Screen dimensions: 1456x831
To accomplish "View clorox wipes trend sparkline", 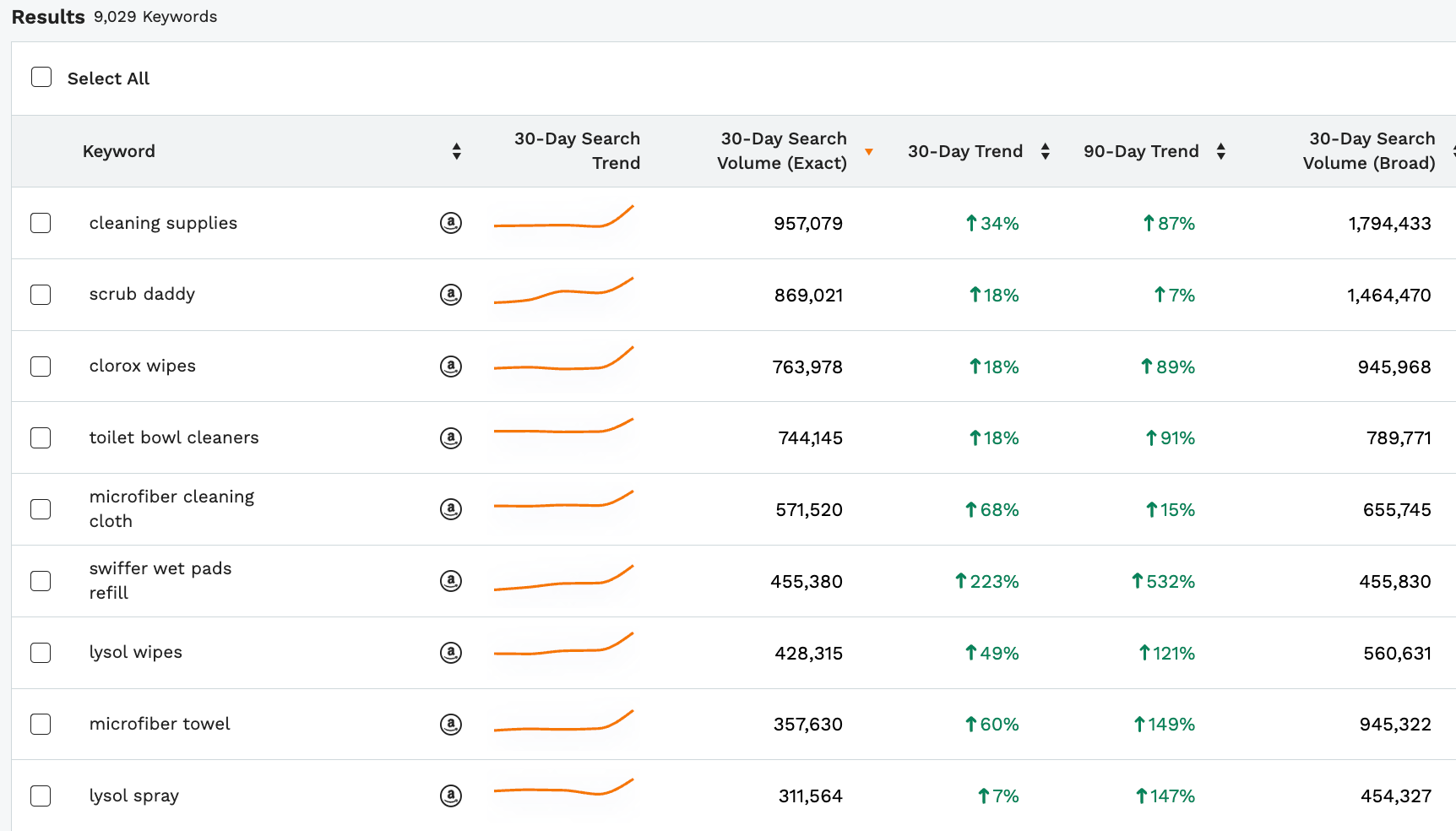I will click(563, 358).
